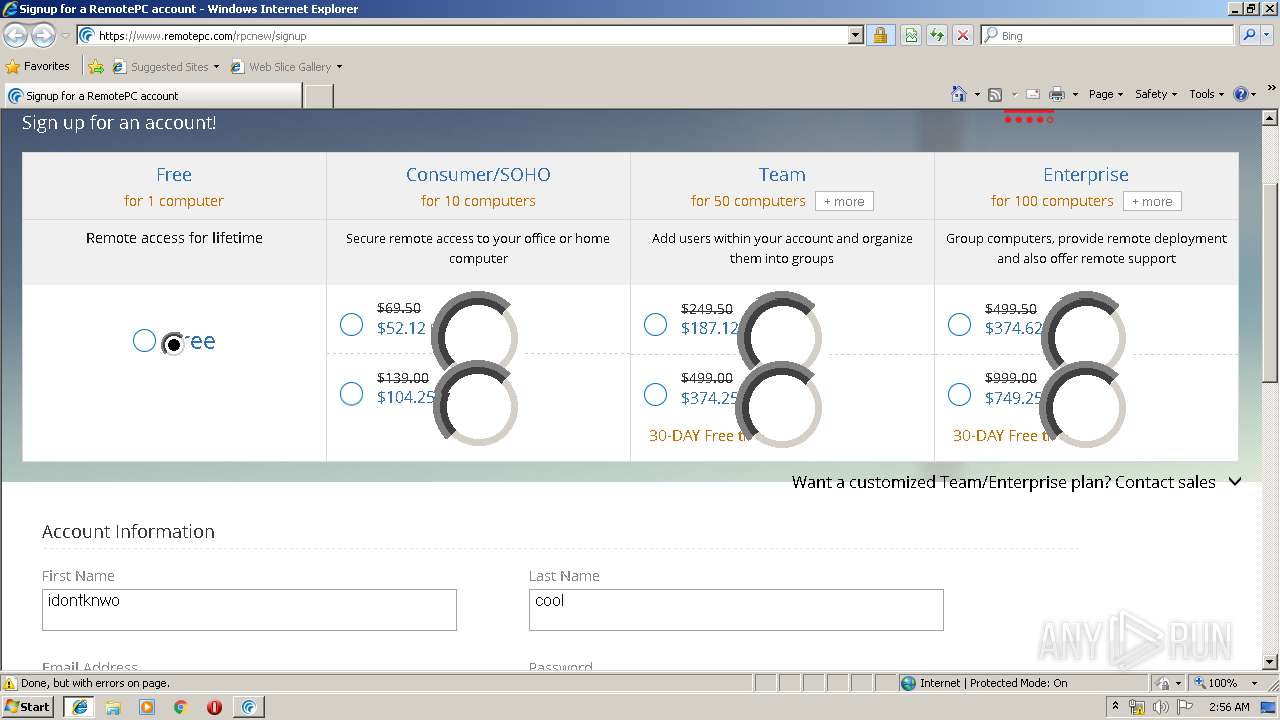The width and height of the screenshot is (1280, 720).
Task: Click the Print icon
Action: 1057,94
